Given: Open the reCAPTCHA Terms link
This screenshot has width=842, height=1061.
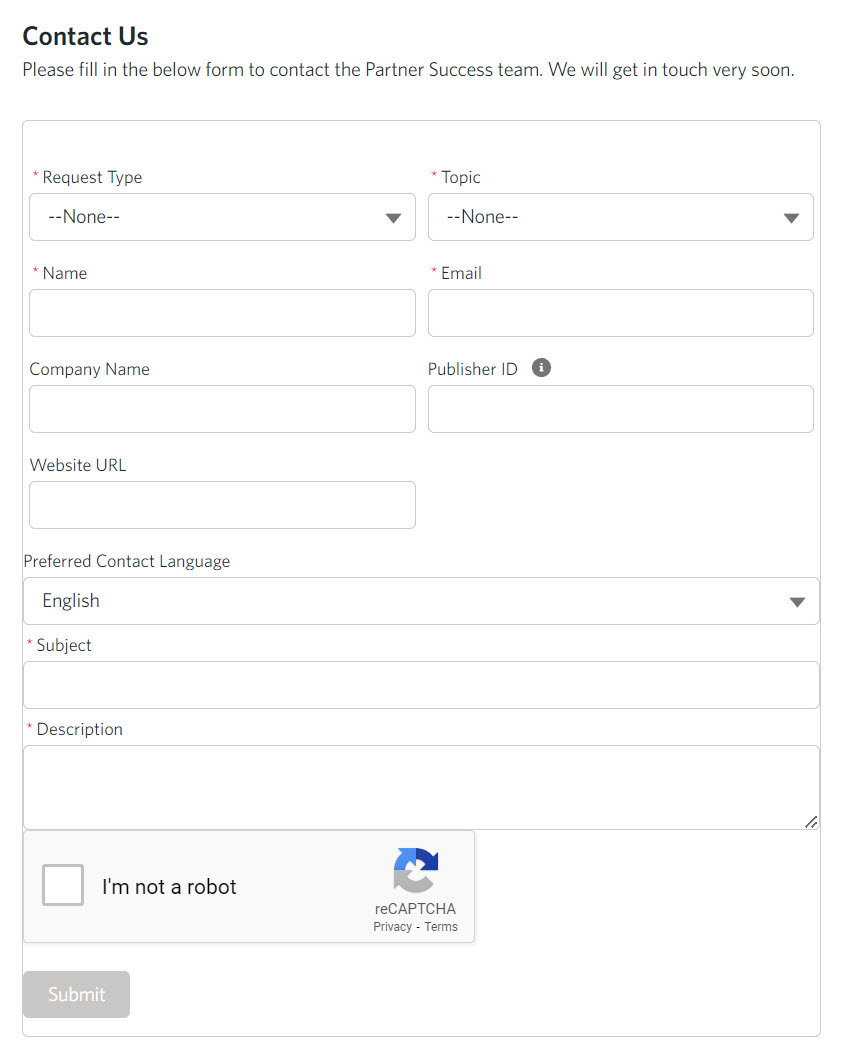Looking at the screenshot, I should coord(441,927).
